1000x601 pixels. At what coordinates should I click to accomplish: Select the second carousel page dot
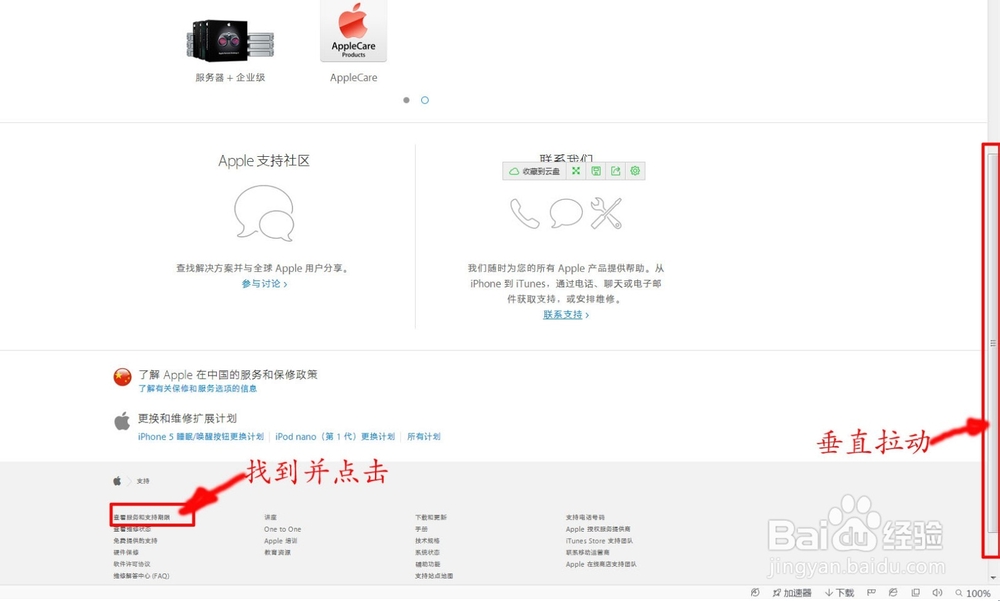(425, 100)
